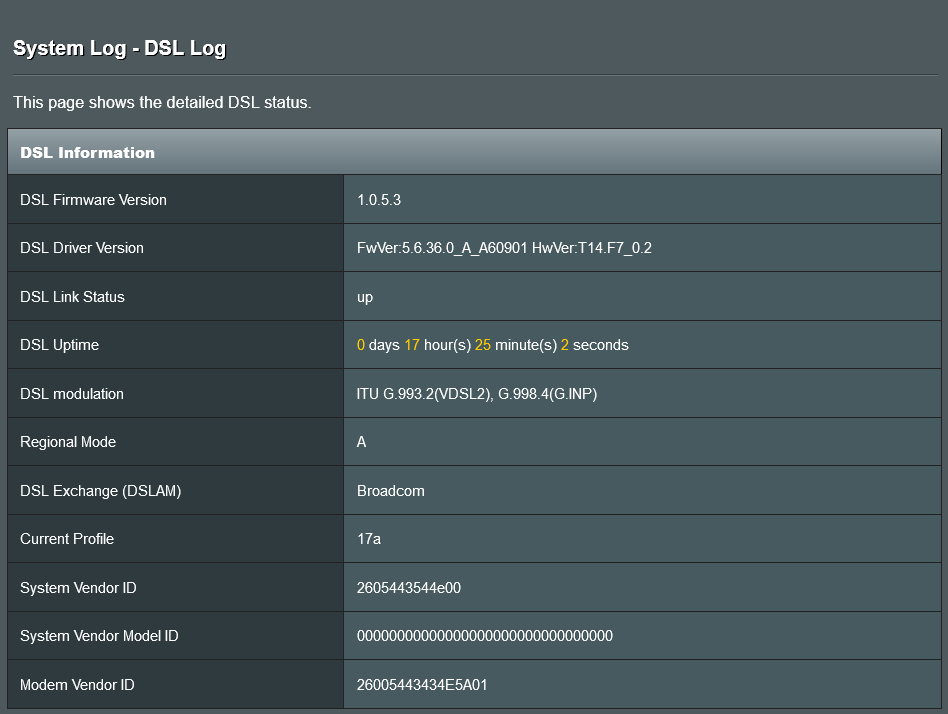Click the DSL Driver Version label
The height and width of the screenshot is (714, 948).
point(82,248)
